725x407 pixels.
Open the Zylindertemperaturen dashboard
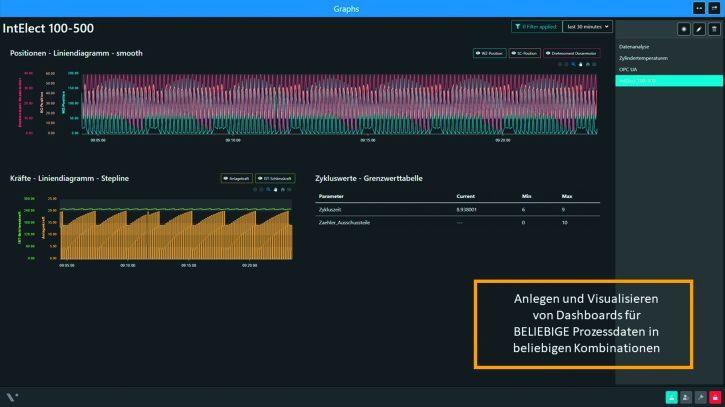[x=643, y=58]
